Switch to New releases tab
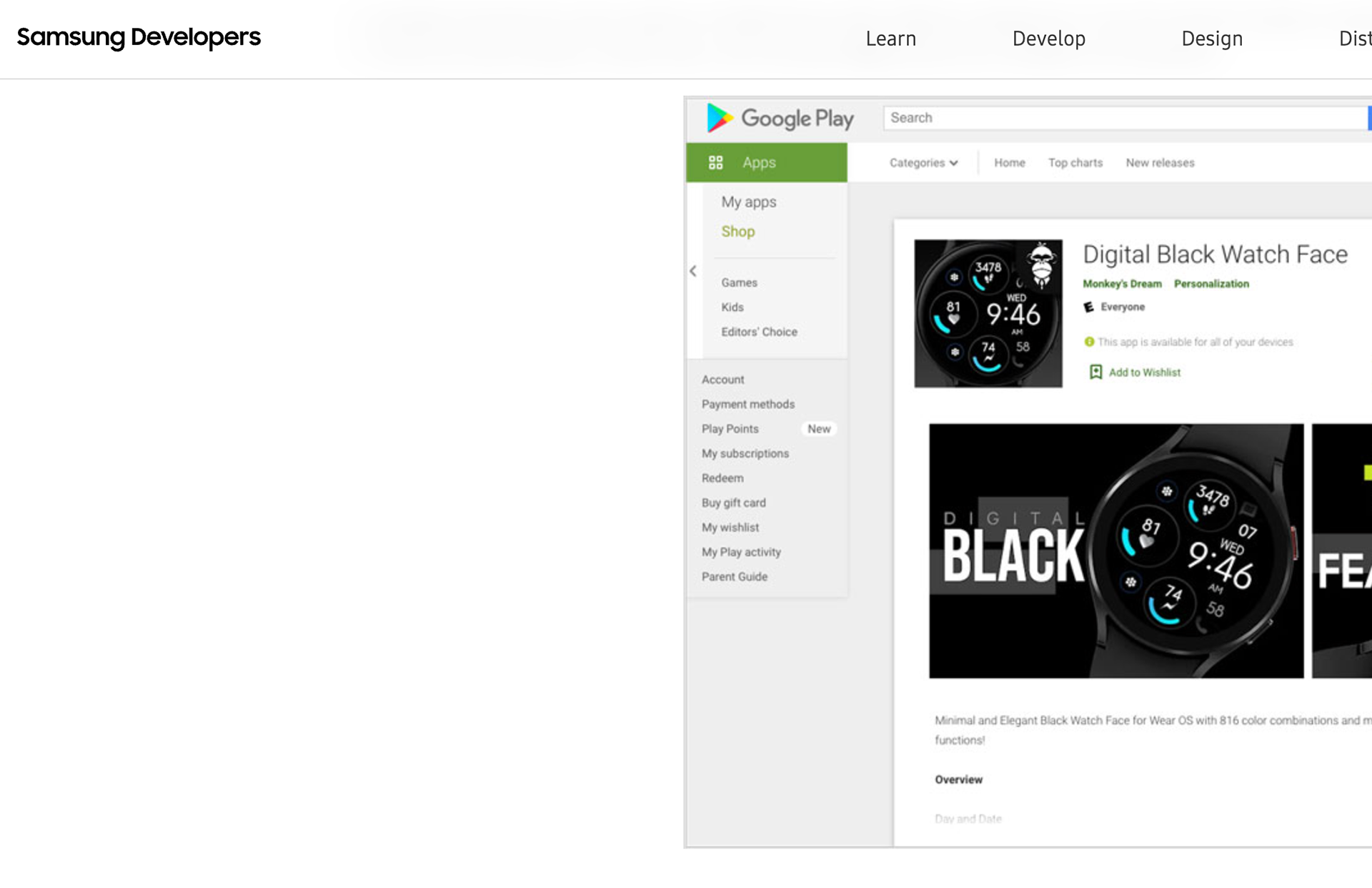Viewport: 1372px width, 888px height. point(1160,163)
